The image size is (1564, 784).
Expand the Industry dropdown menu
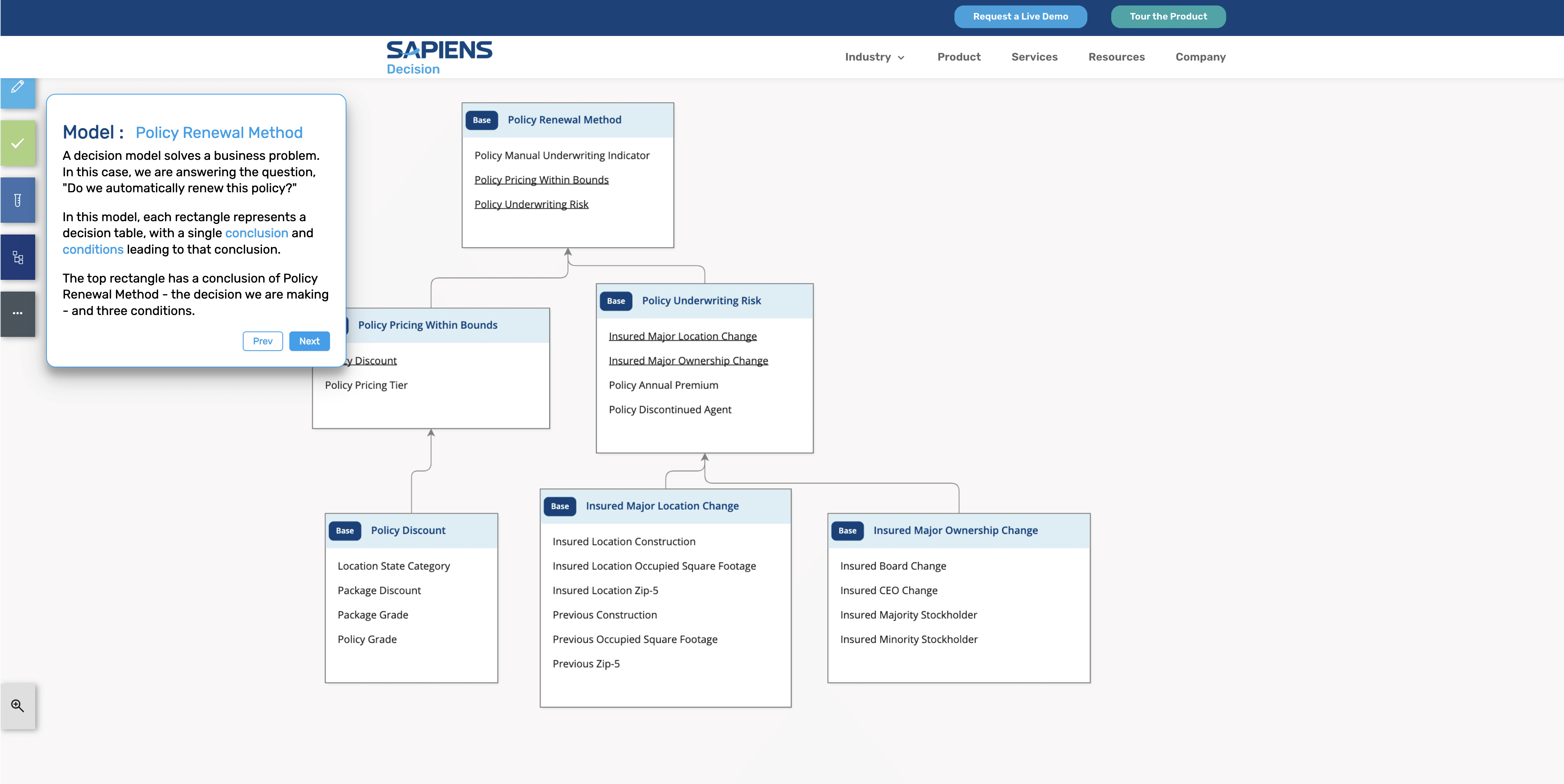874,57
